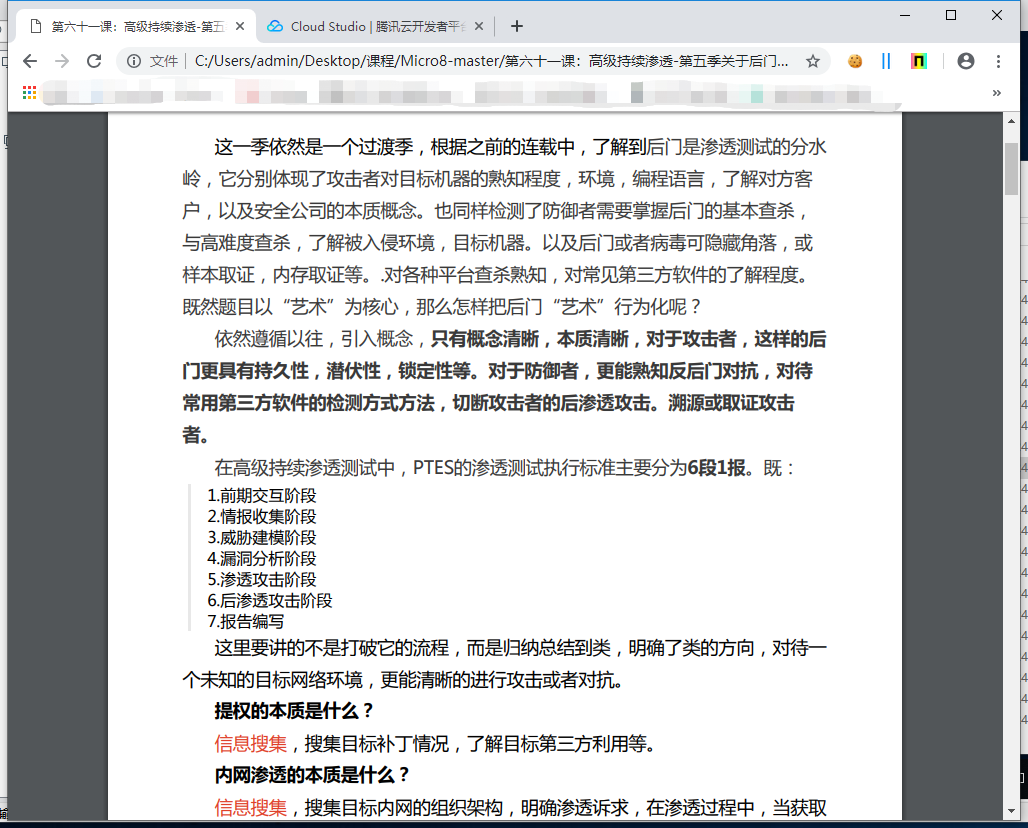Switch to the Cloud Studio tab
This screenshot has height=828, width=1028.
[x=374, y=26]
